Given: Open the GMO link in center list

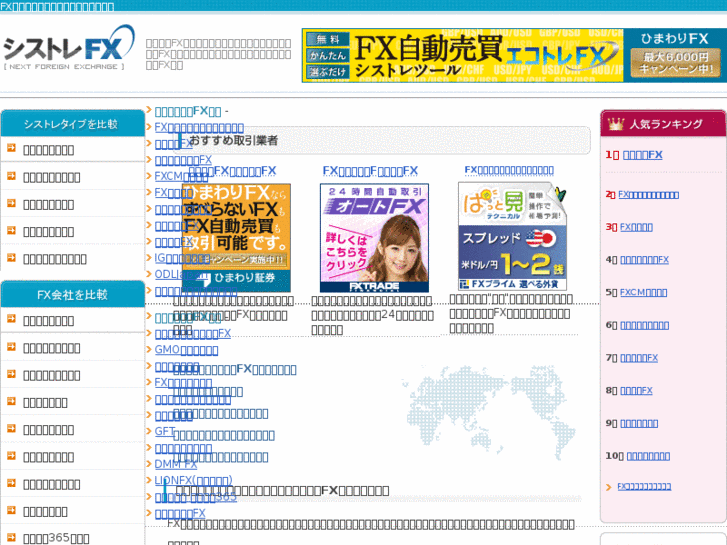Looking at the screenshot, I should click(186, 350).
